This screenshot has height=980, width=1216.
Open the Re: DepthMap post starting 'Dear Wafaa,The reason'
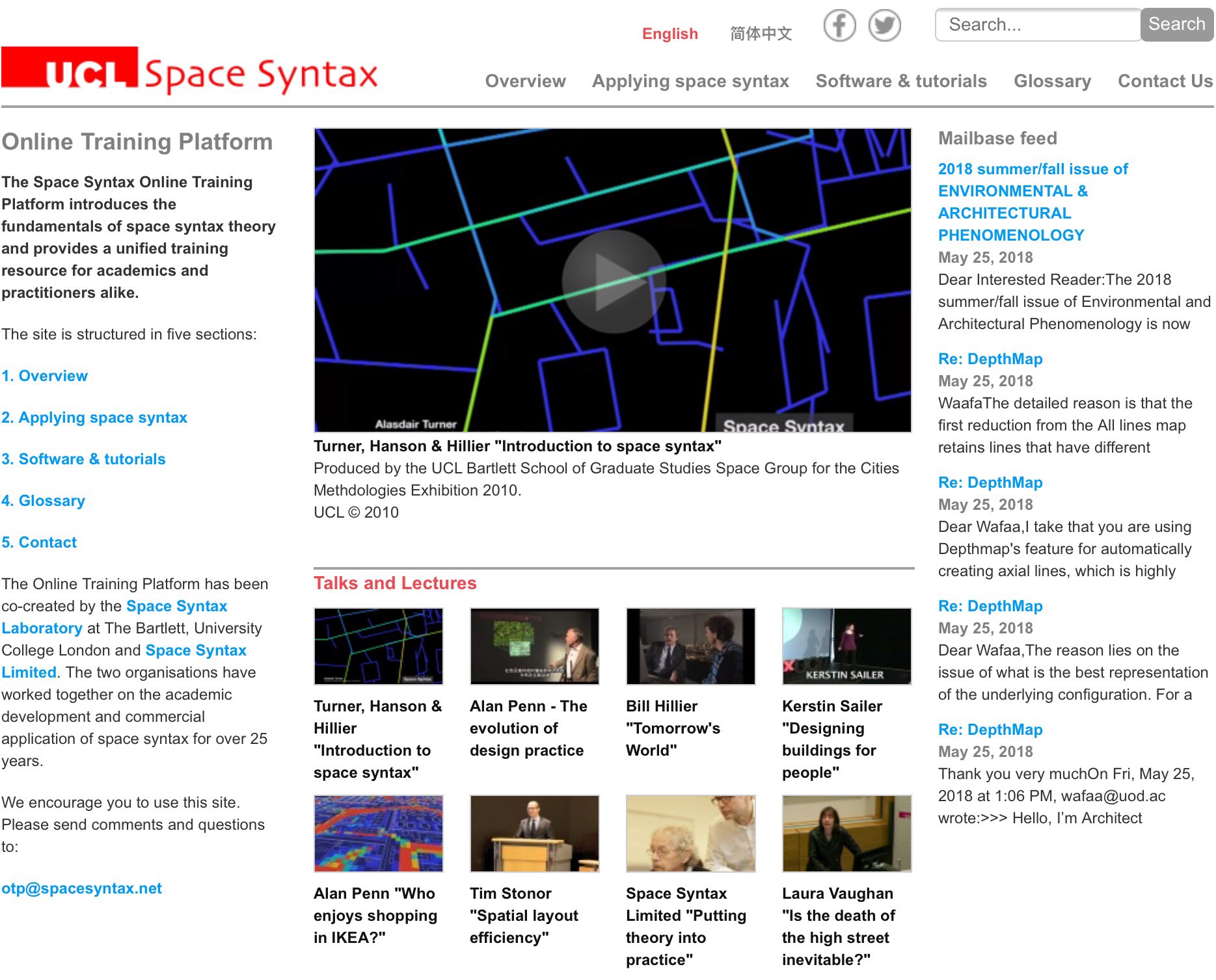(990, 606)
